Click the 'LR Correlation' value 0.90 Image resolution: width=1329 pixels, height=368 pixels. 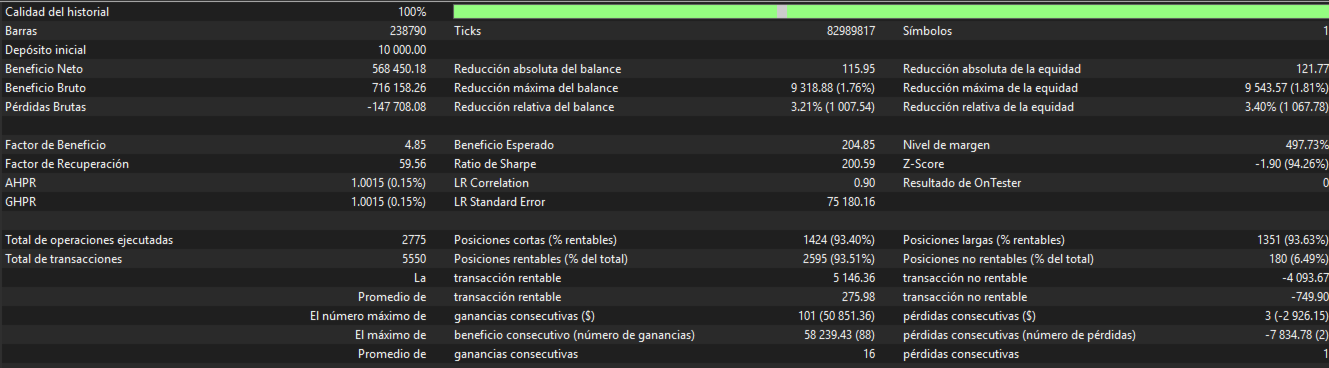pyautogui.click(x=865, y=183)
